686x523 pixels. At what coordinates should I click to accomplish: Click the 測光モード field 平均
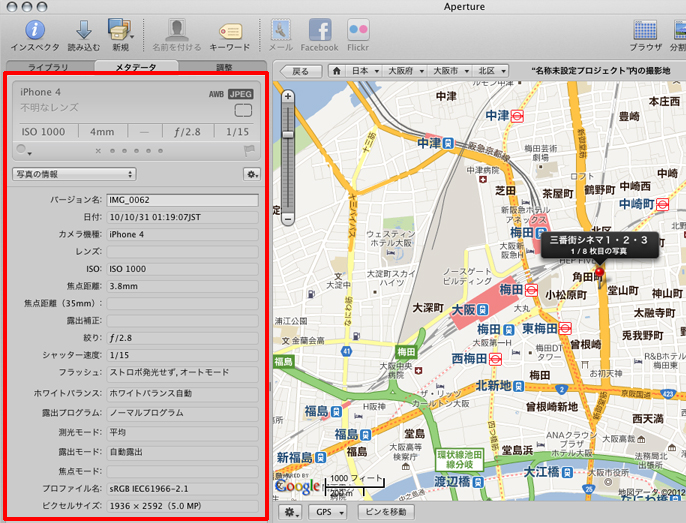(182, 433)
